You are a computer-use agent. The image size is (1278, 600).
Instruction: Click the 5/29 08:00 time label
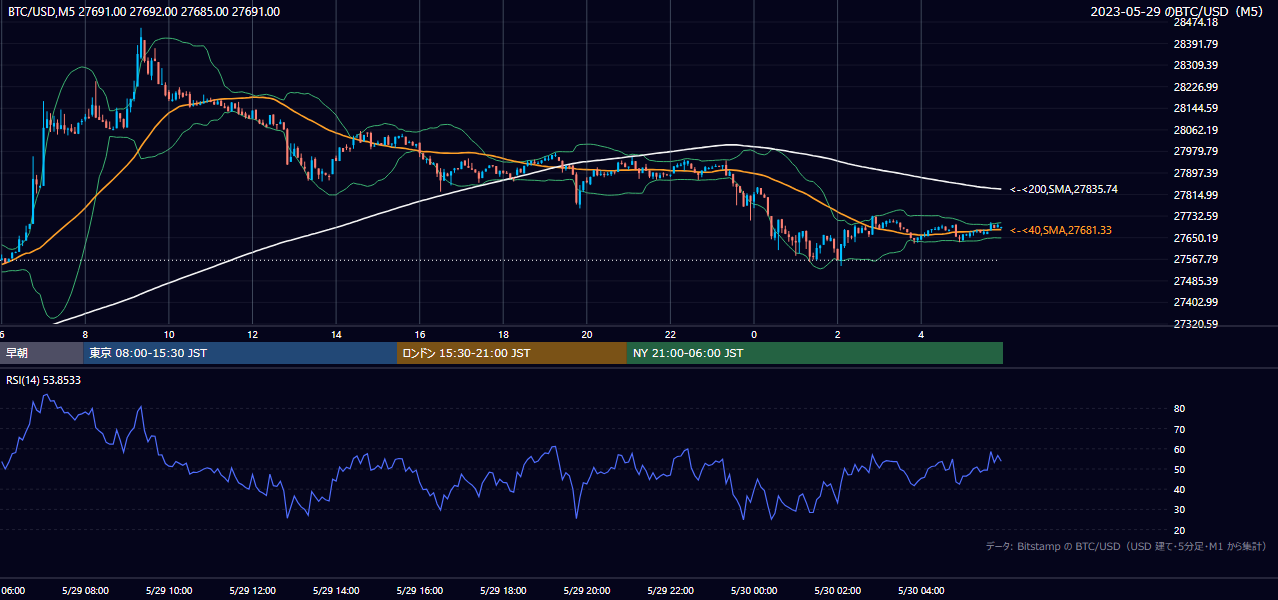pos(84,591)
